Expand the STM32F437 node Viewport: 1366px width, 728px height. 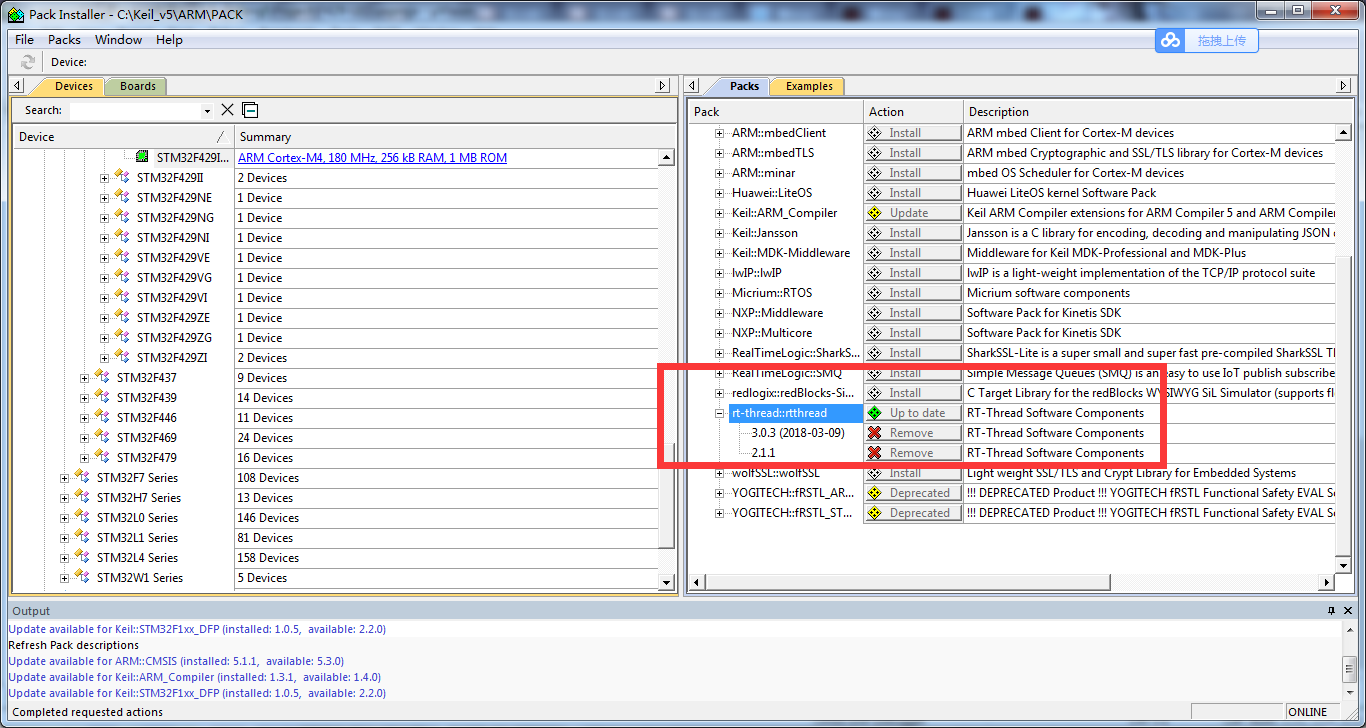85,378
